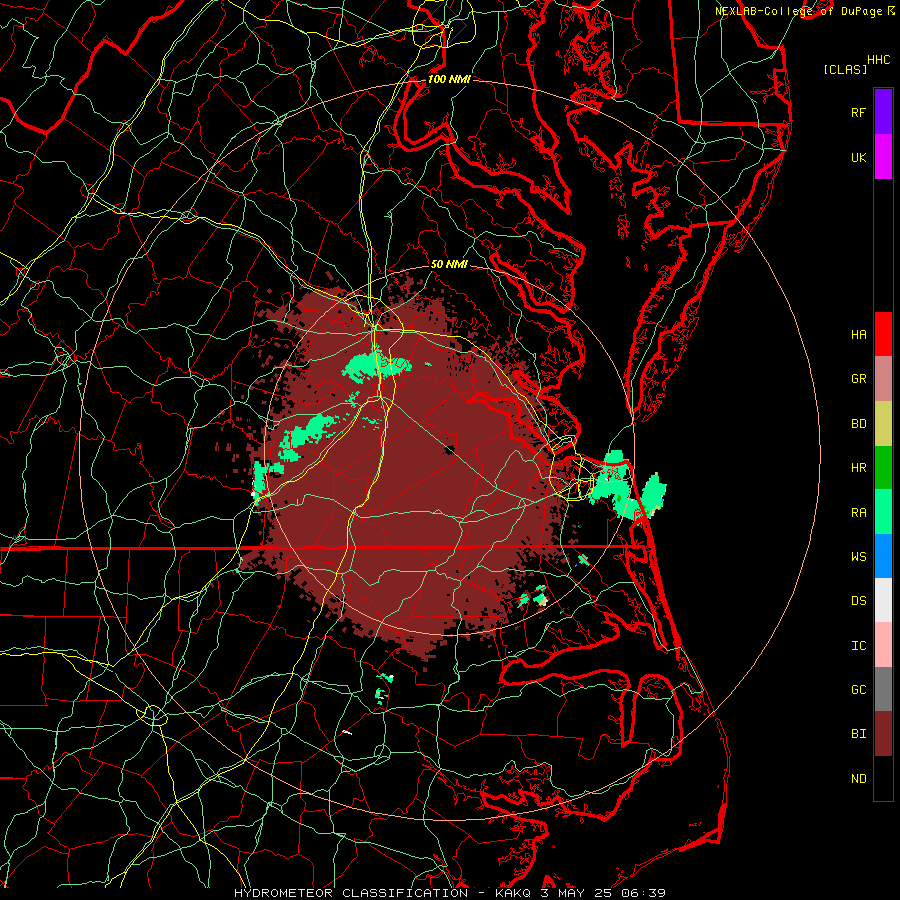Image resolution: width=900 pixels, height=900 pixels.
Task: Click the DS legend label
Action: [x=858, y=601]
